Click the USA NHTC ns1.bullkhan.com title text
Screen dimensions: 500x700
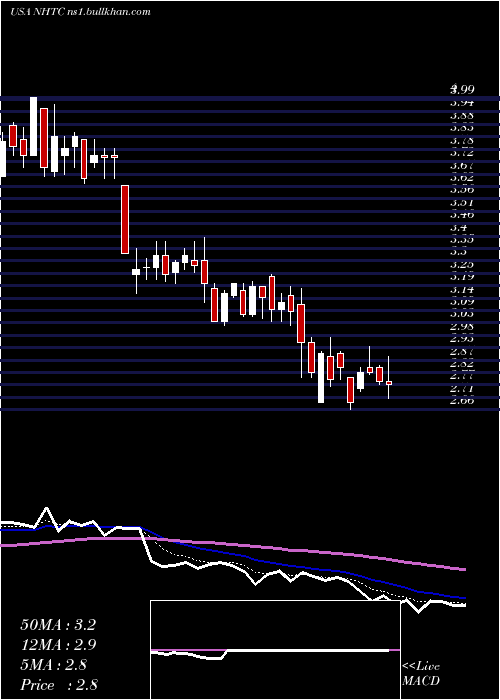[x=80, y=12]
